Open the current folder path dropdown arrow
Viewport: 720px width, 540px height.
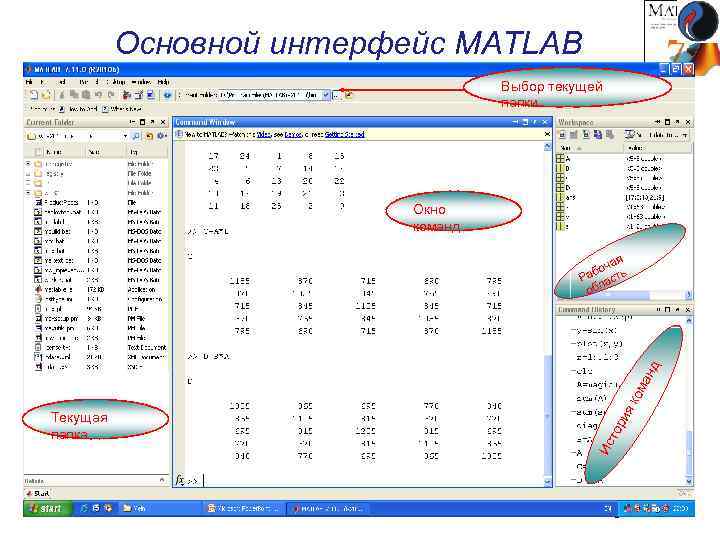[326, 95]
